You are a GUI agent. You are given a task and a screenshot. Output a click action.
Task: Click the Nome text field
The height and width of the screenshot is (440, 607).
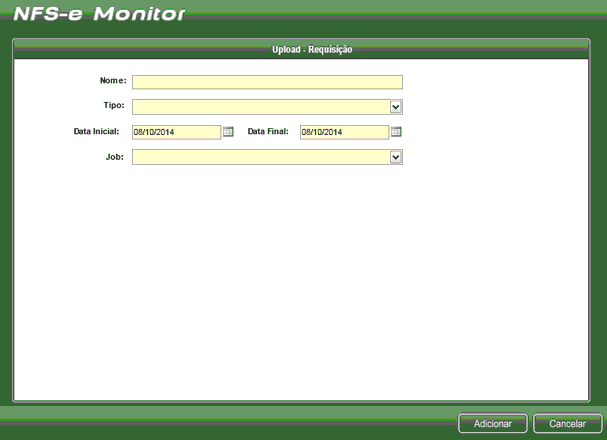[267, 82]
